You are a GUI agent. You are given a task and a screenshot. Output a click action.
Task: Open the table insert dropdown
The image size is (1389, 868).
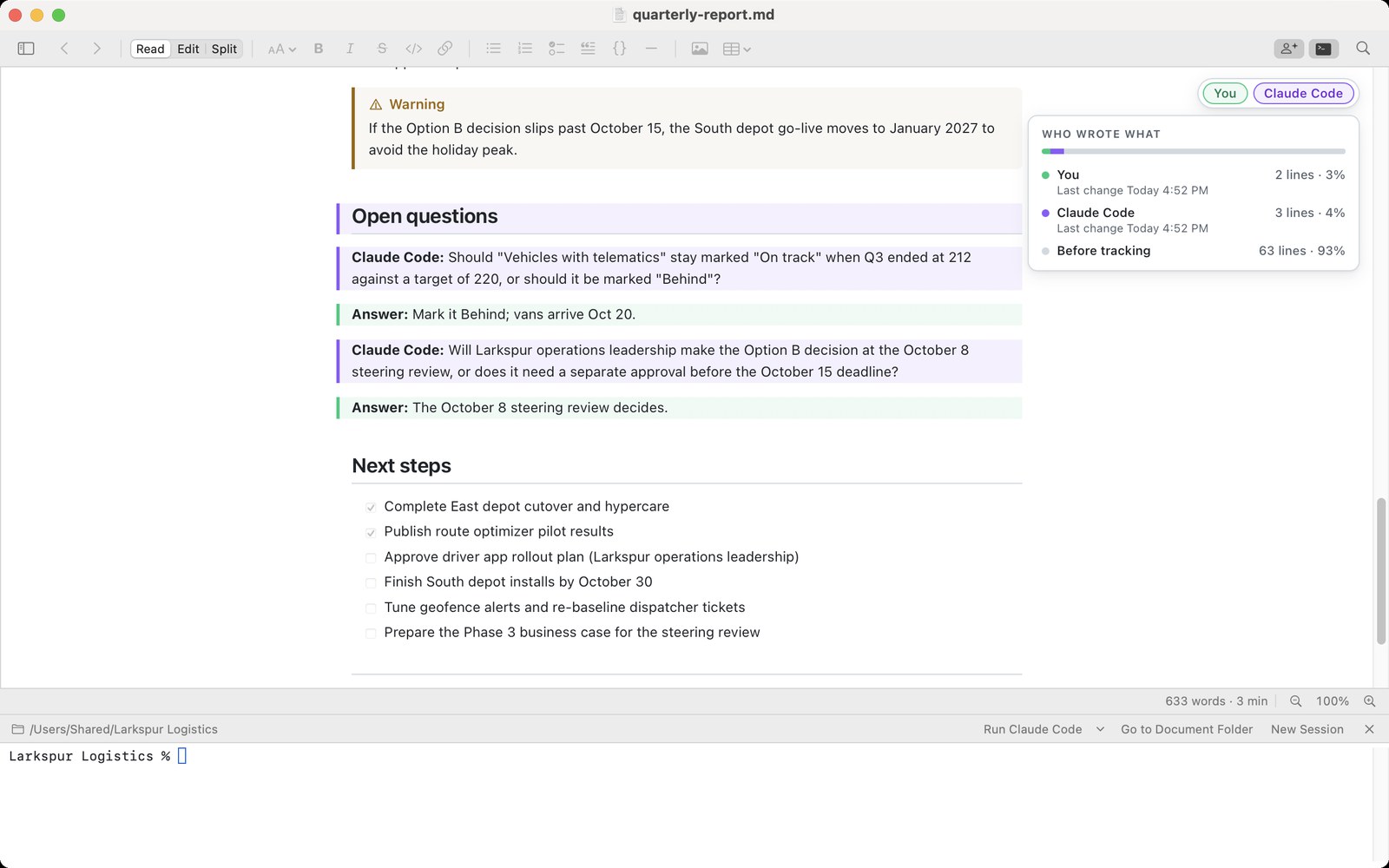coord(736,49)
